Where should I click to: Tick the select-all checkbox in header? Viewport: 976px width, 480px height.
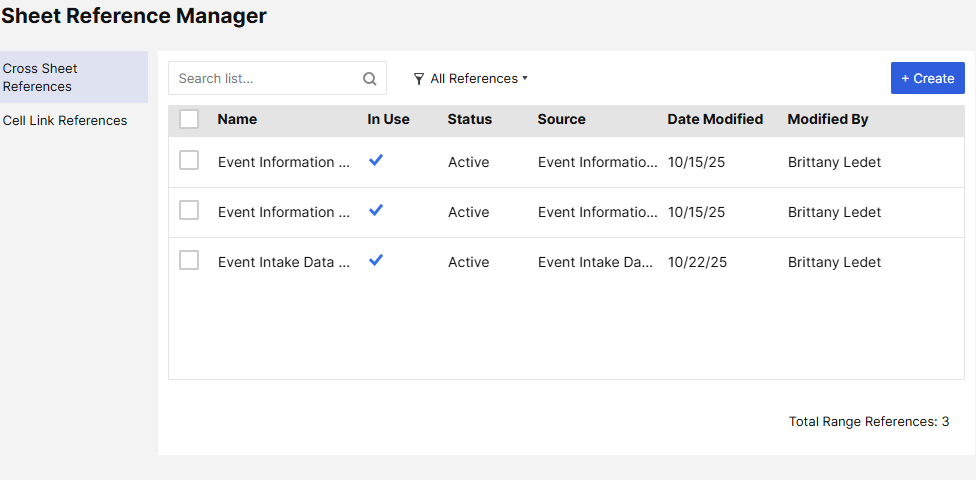pyautogui.click(x=189, y=119)
